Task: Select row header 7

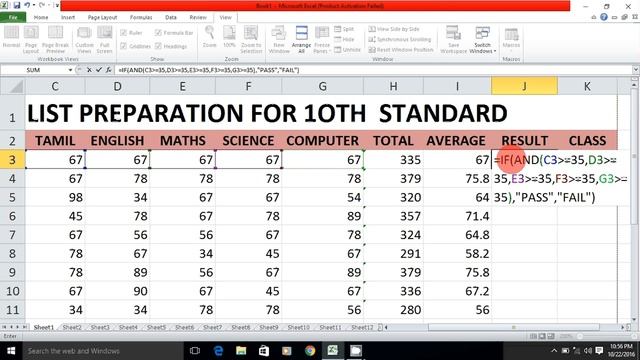Action: [12, 235]
